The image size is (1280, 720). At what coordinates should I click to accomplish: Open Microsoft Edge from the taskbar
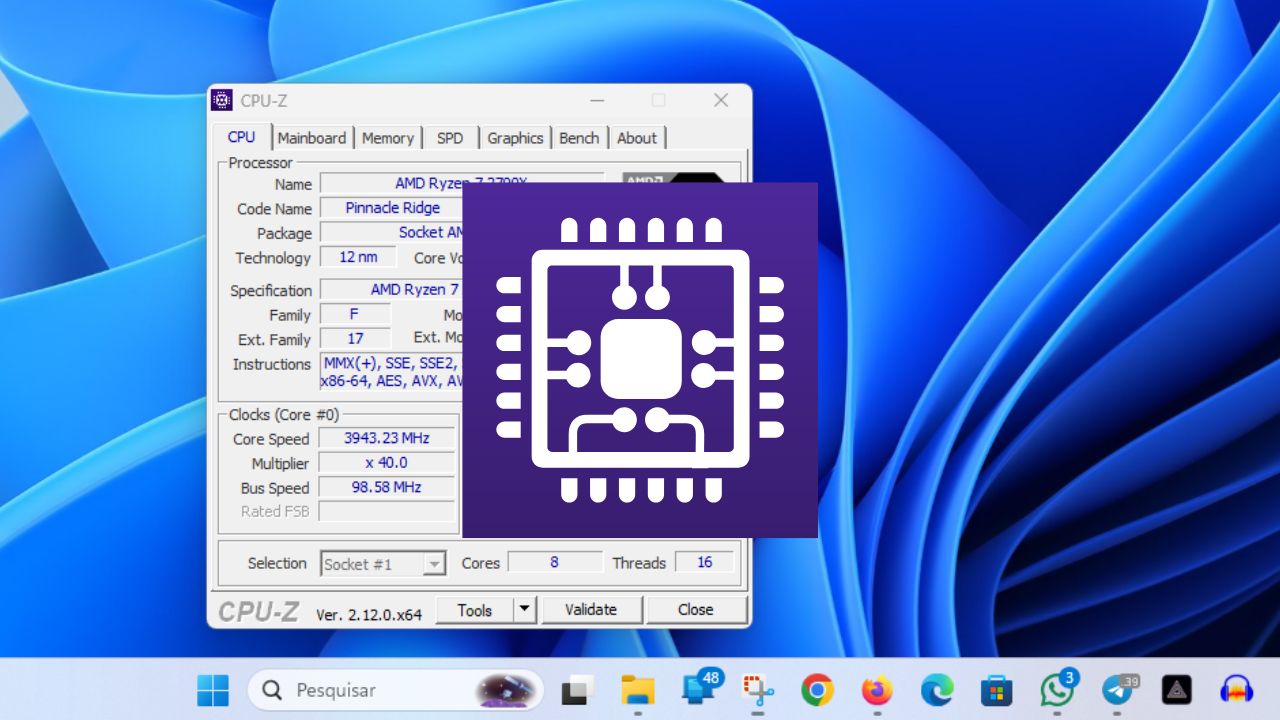click(x=937, y=690)
